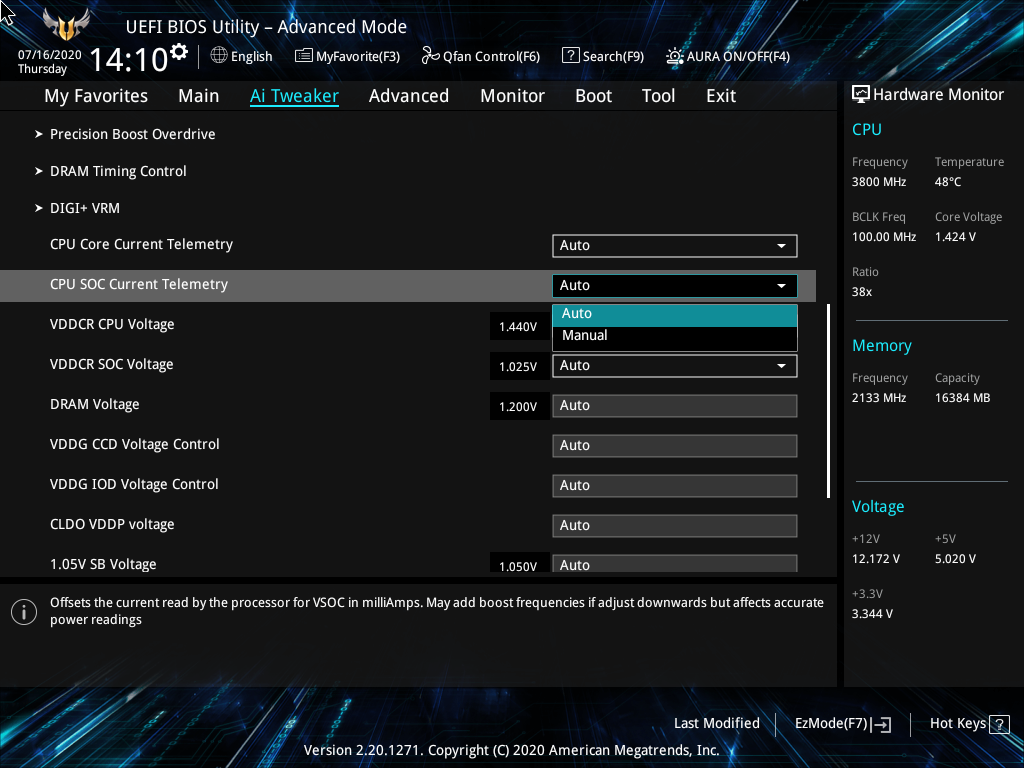Click the Search(F9) question mark icon

570,56
